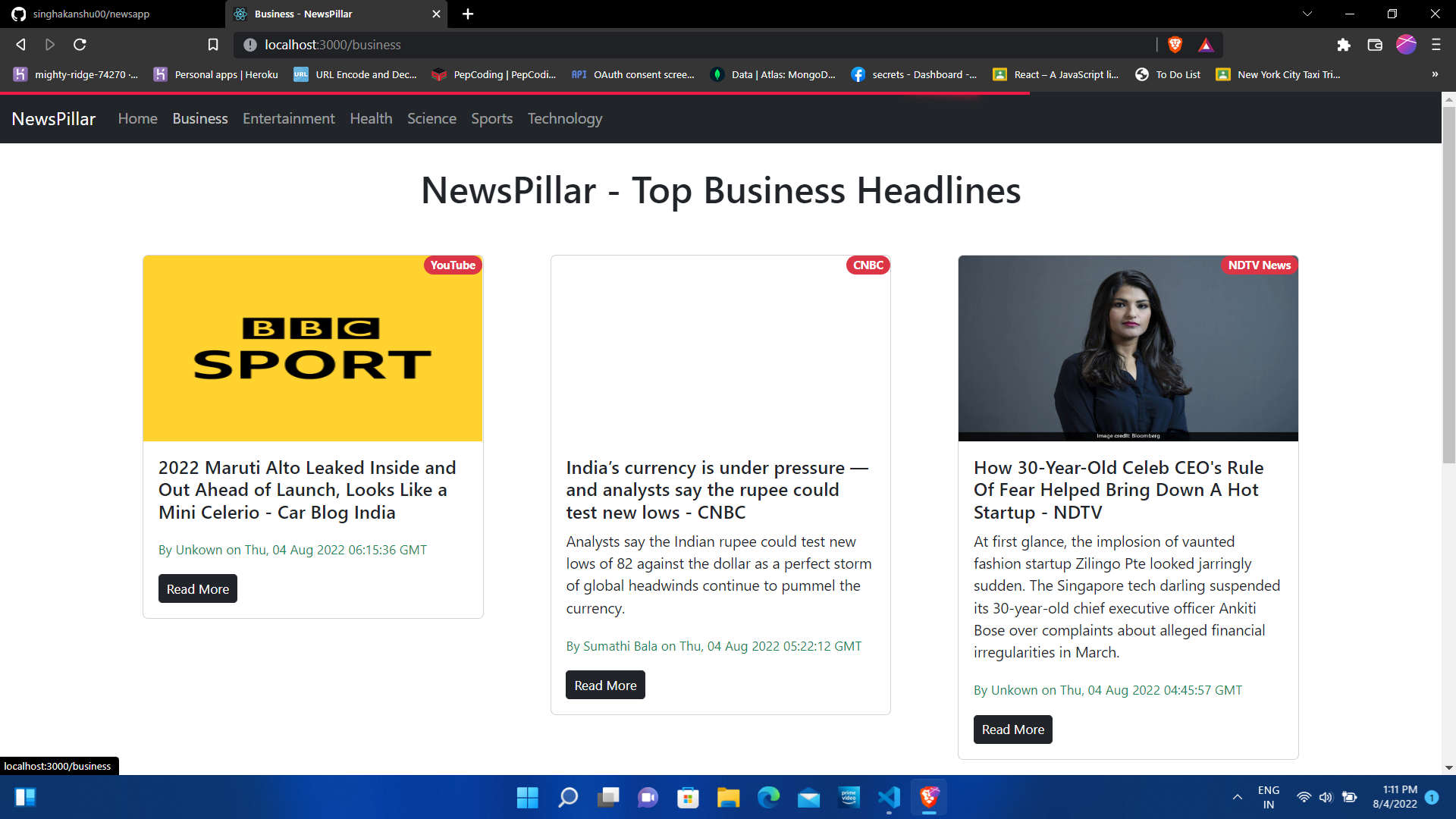The image size is (1456, 819).
Task: Open File Explorer from the taskbar
Action: pyautogui.click(x=729, y=797)
